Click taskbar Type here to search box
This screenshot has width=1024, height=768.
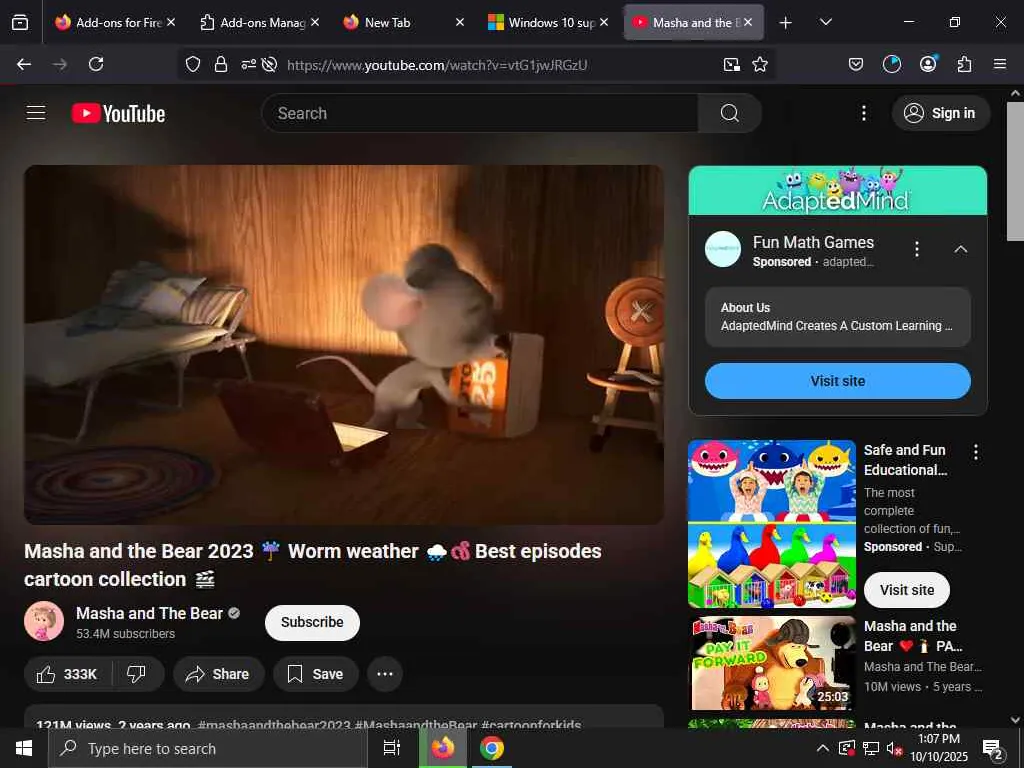[x=208, y=748]
